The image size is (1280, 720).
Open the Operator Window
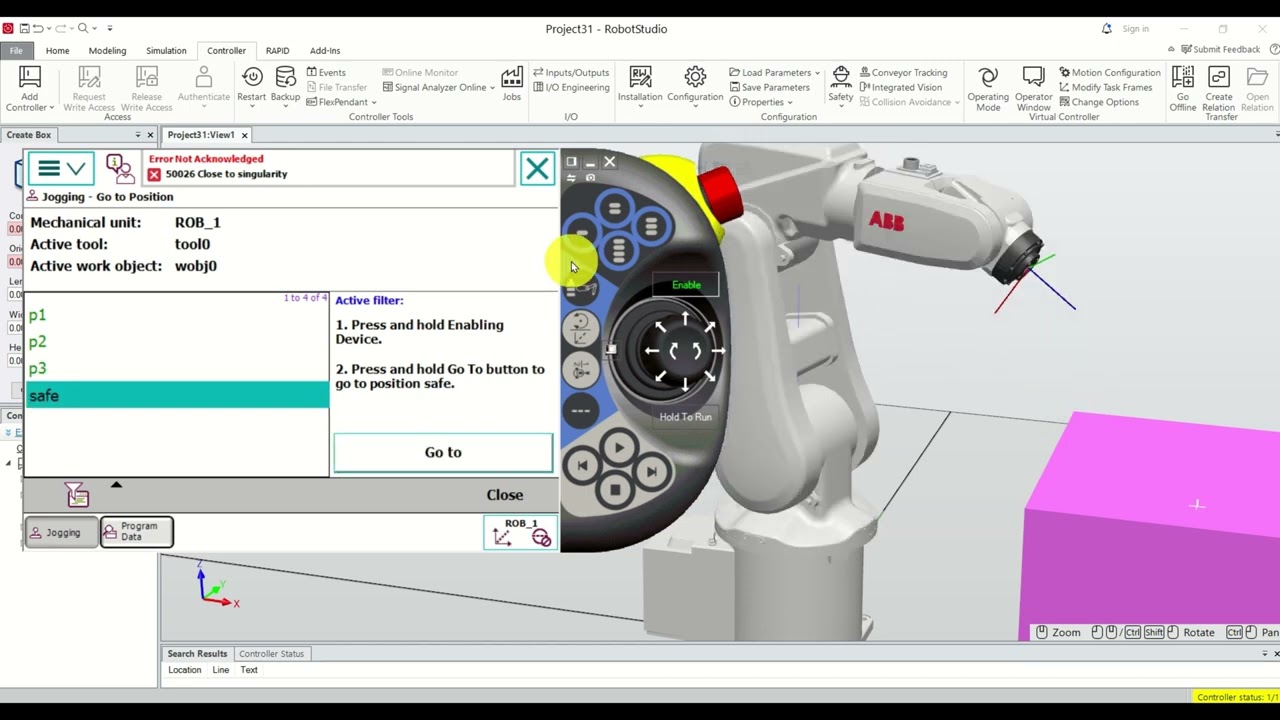coord(1034,89)
